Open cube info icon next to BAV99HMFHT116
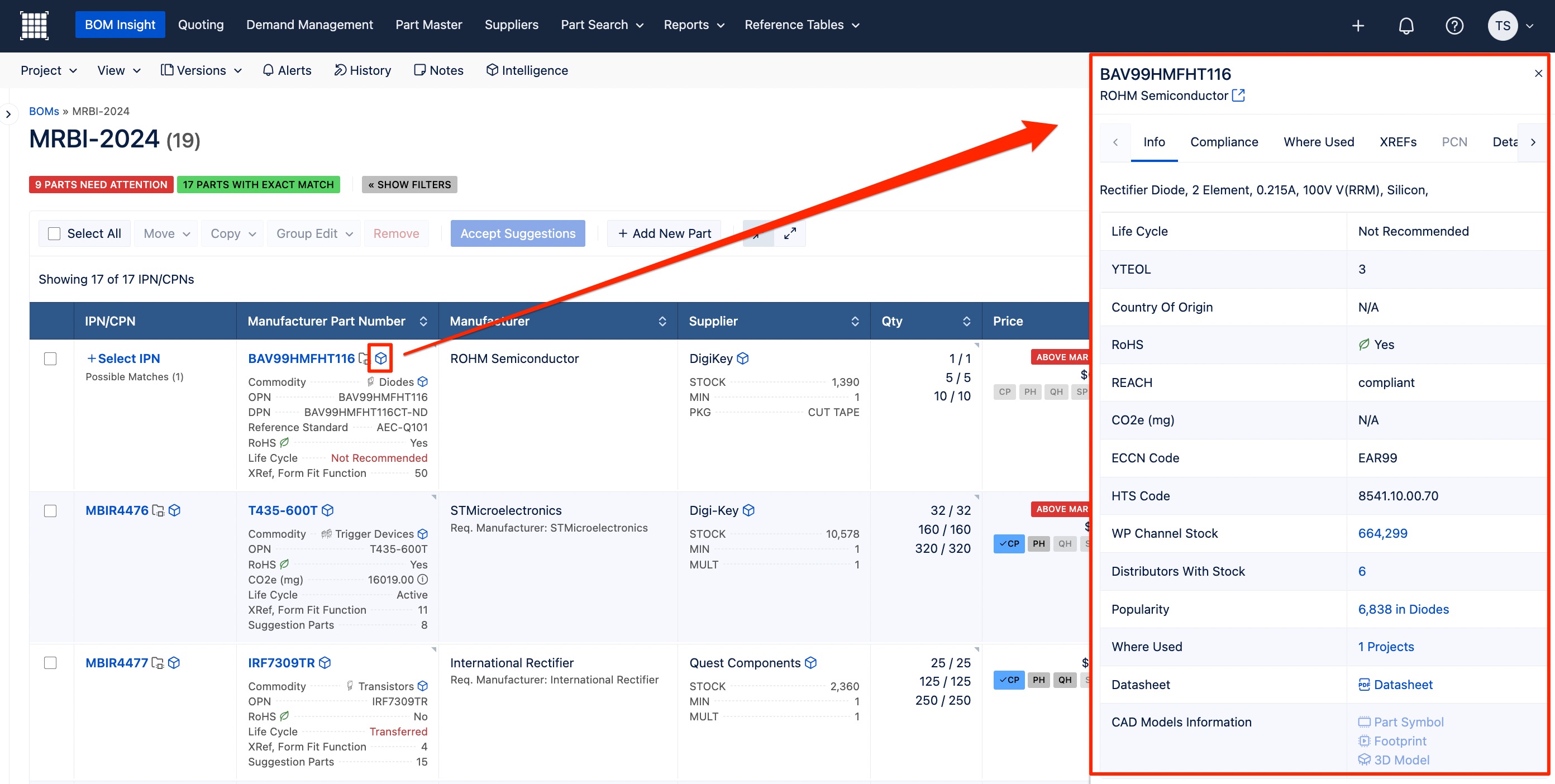This screenshot has width=1555, height=784. click(381, 358)
